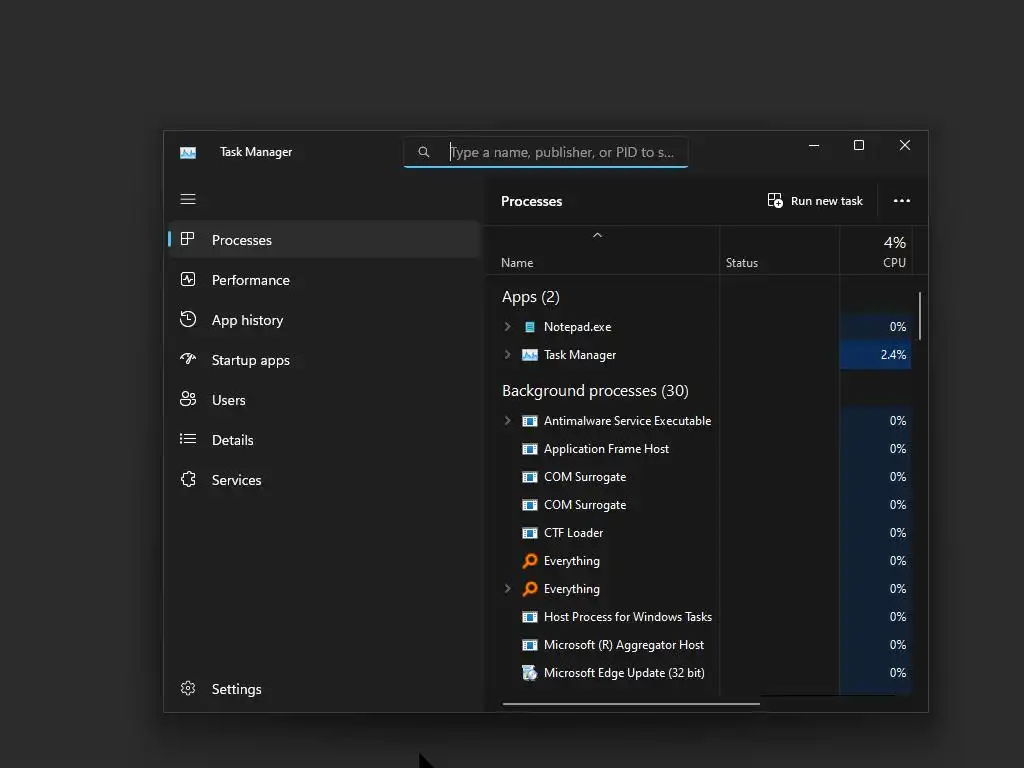This screenshot has height=768, width=1024.
Task: Expand the second Everything process group
Action: click(x=507, y=588)
